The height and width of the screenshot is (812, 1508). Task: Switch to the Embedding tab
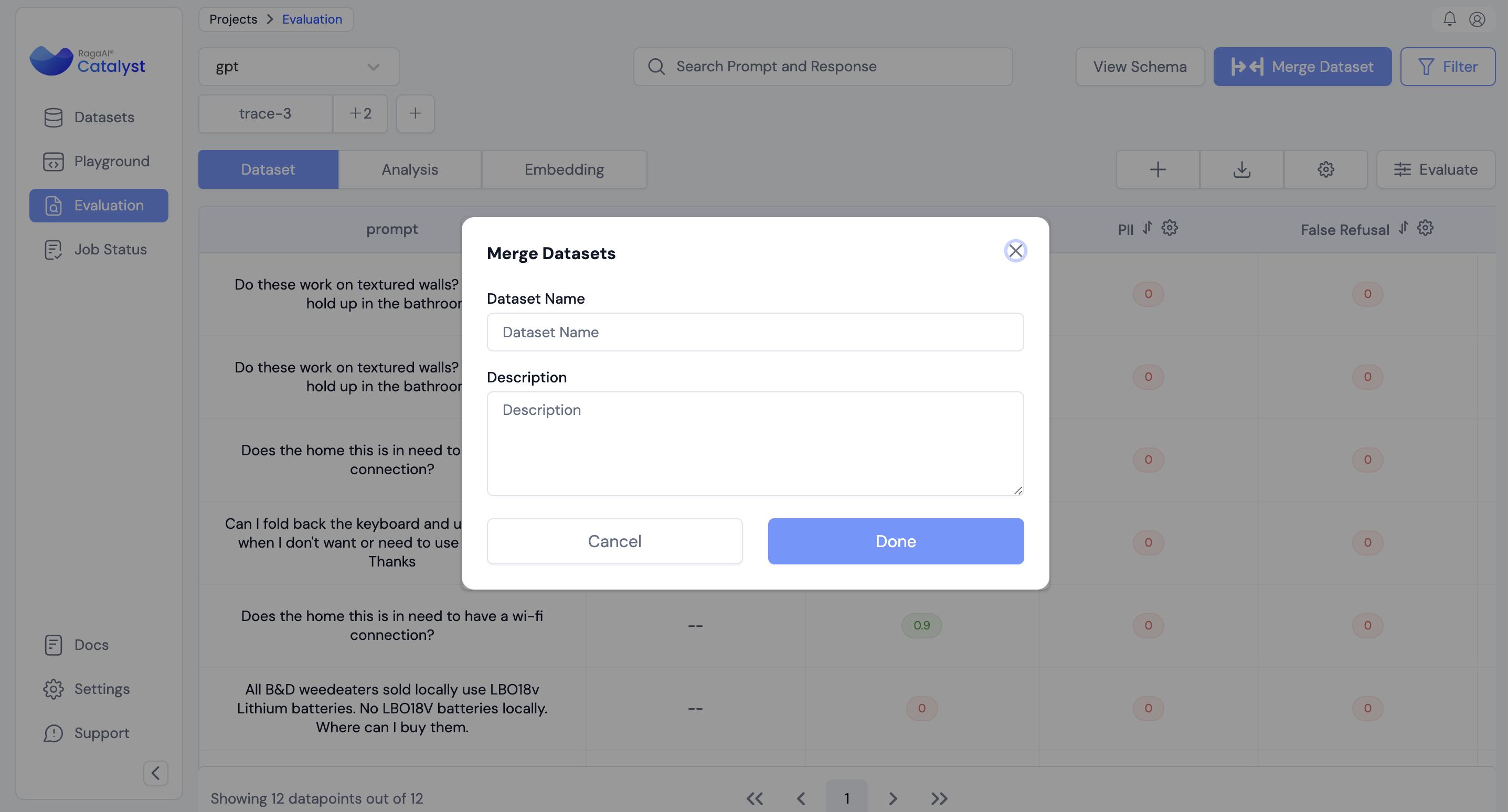(x=564, y=170)
